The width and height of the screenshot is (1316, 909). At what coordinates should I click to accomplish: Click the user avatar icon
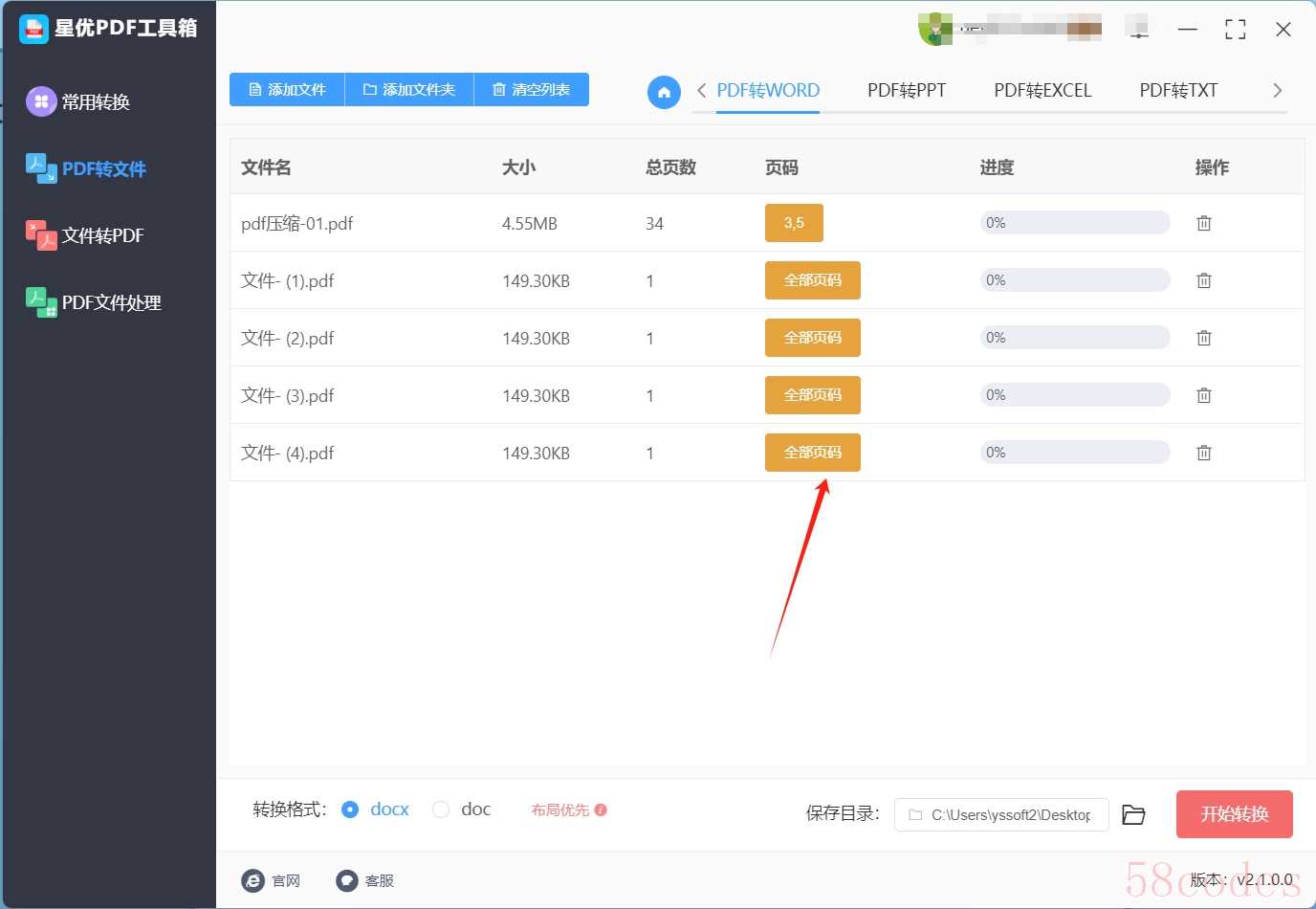click(934, 30)
